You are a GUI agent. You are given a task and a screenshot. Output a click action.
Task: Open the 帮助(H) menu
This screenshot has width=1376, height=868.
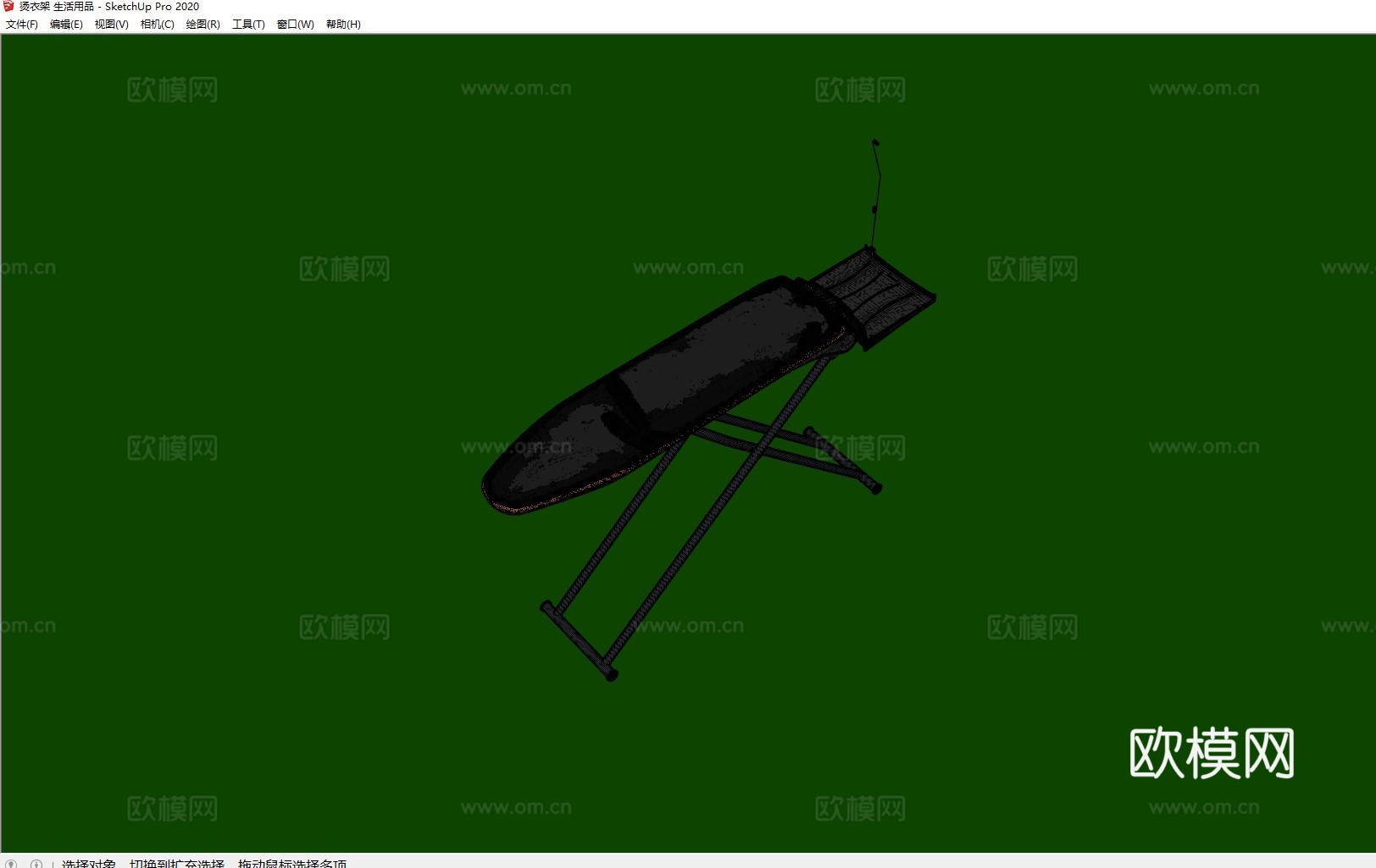coord(343,25)
